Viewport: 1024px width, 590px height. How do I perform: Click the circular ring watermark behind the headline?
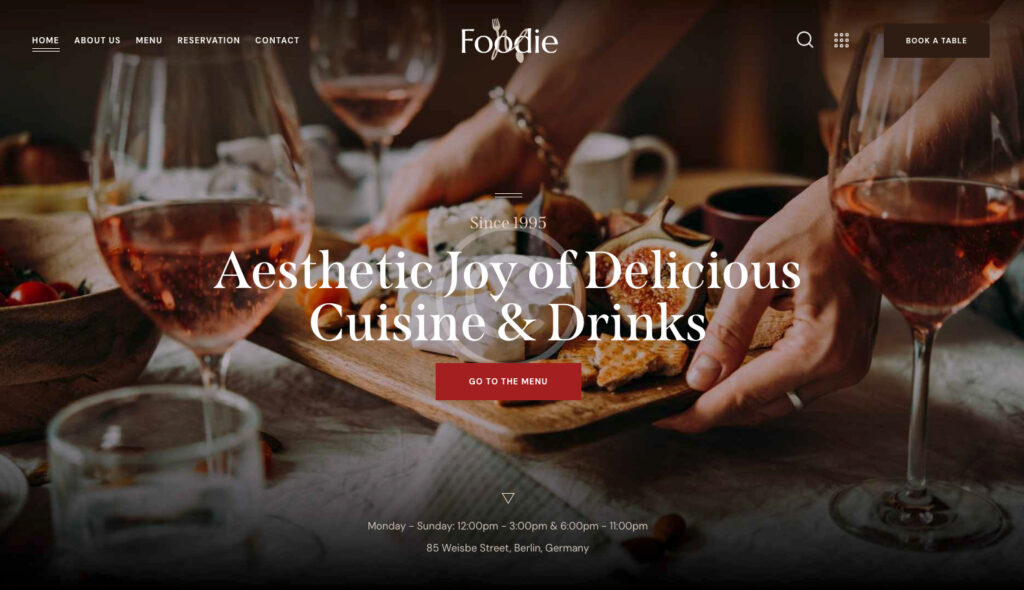[x=509, y=293]
